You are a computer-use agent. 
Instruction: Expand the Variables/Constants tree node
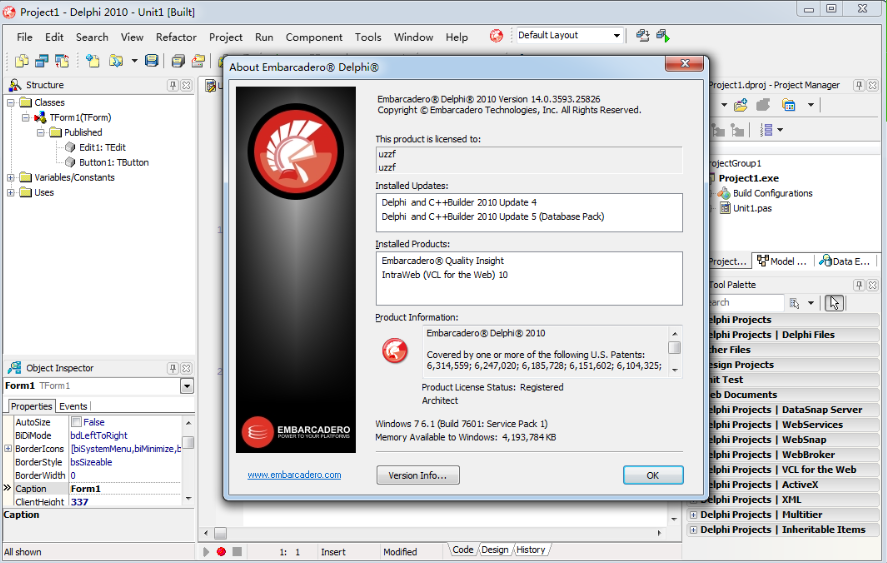[x=11, y=178]
